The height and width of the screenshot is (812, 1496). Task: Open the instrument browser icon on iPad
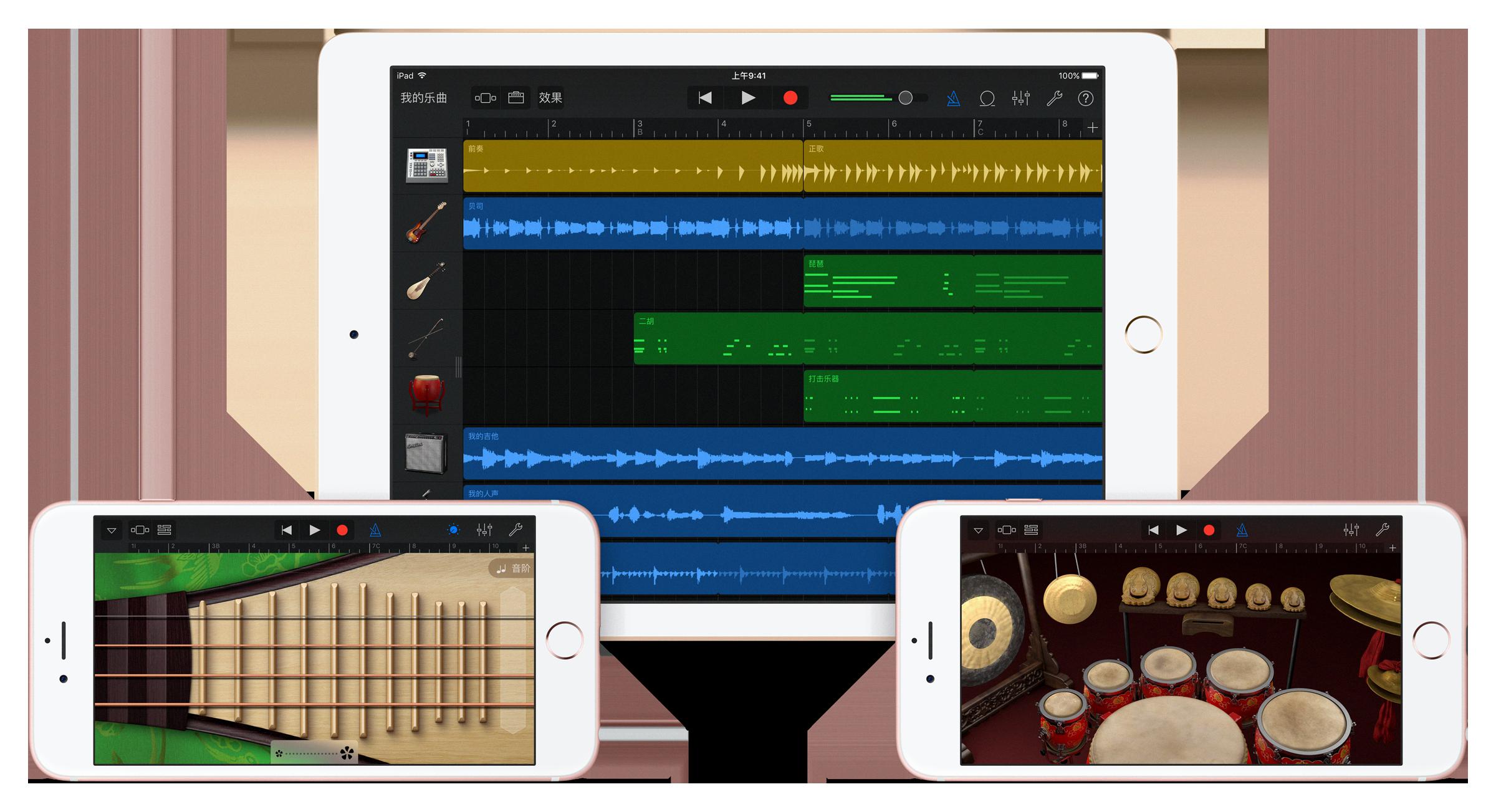pos(516,98)
